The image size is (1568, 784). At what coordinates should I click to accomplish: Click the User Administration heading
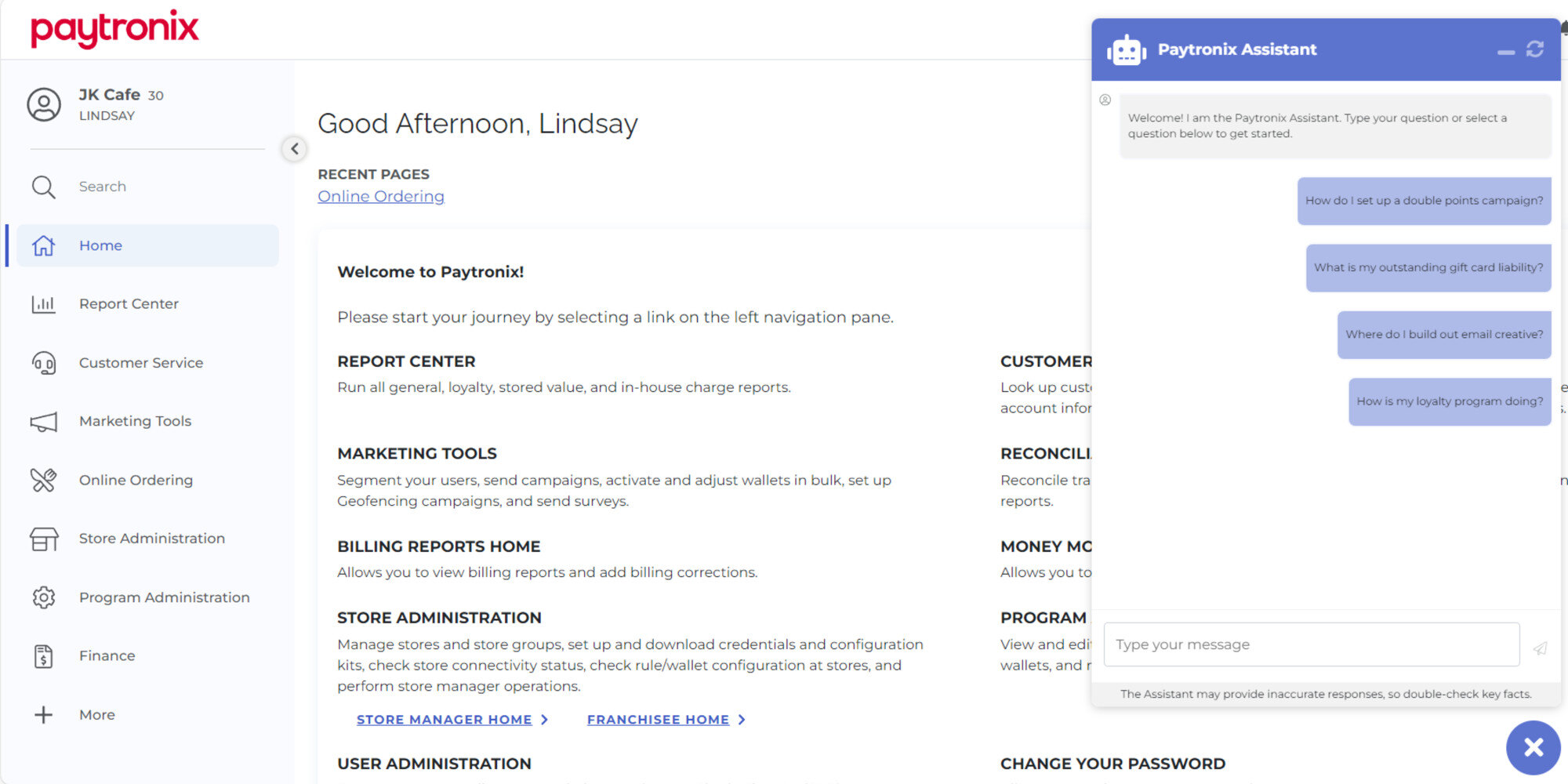tap(434, 764)
